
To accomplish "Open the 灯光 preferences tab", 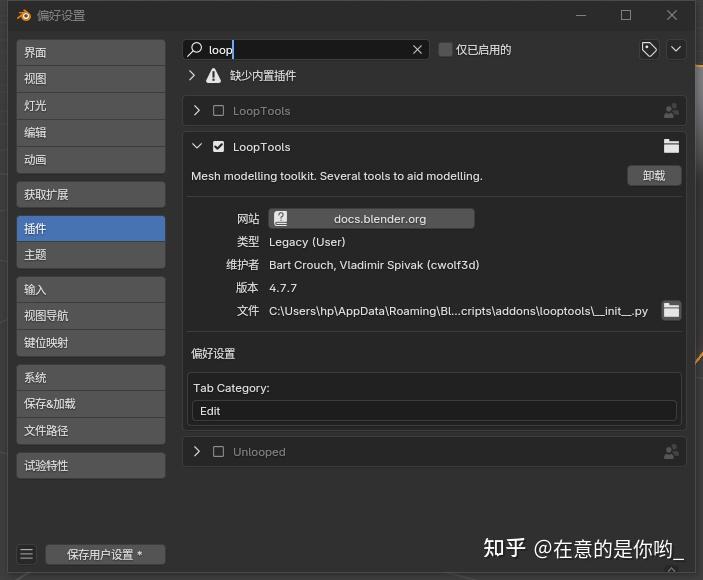I will coord(91,106).
